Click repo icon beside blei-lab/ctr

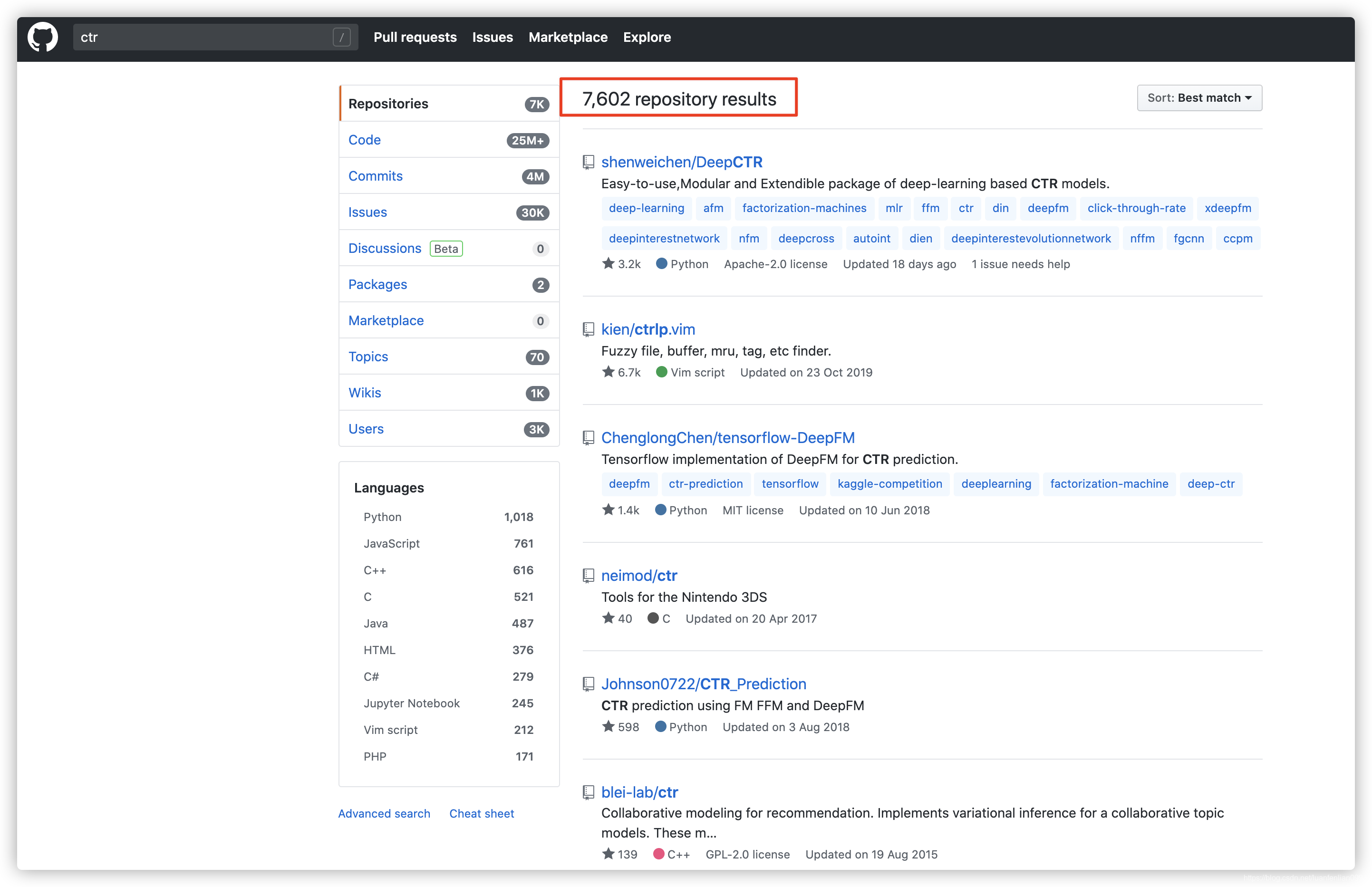[588, 792]
